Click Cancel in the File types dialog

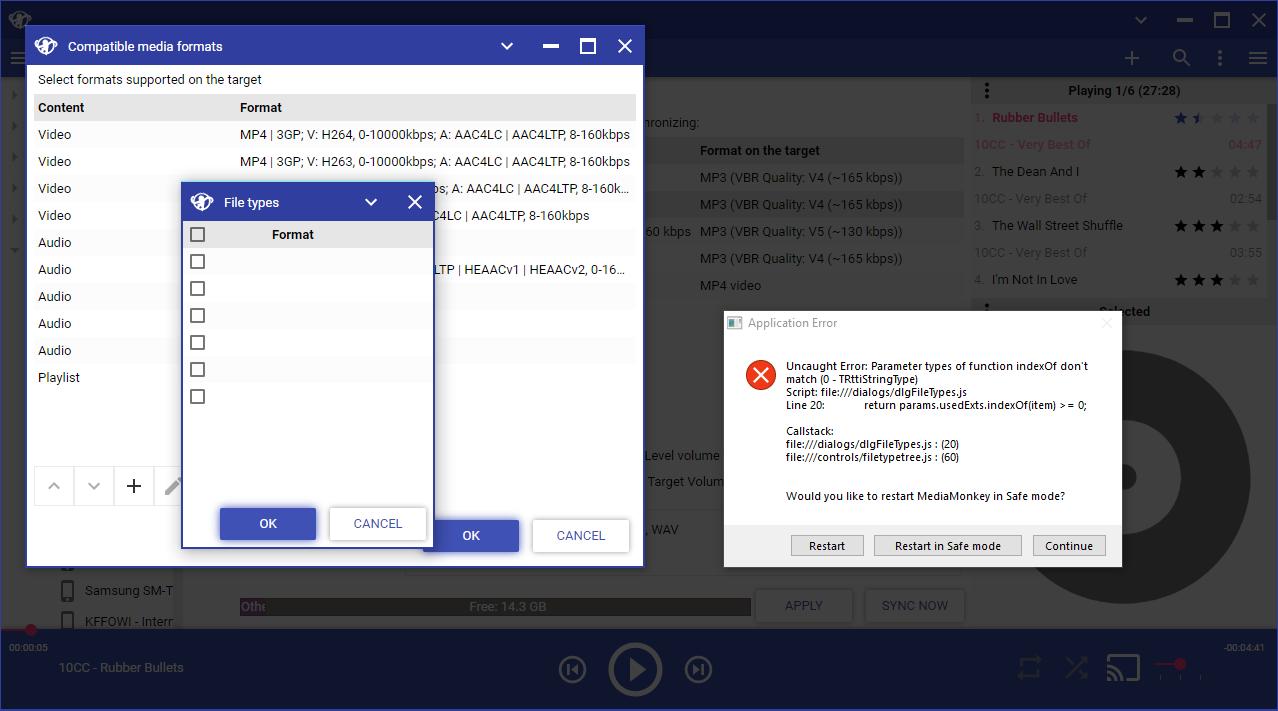(x=377, y=524)
